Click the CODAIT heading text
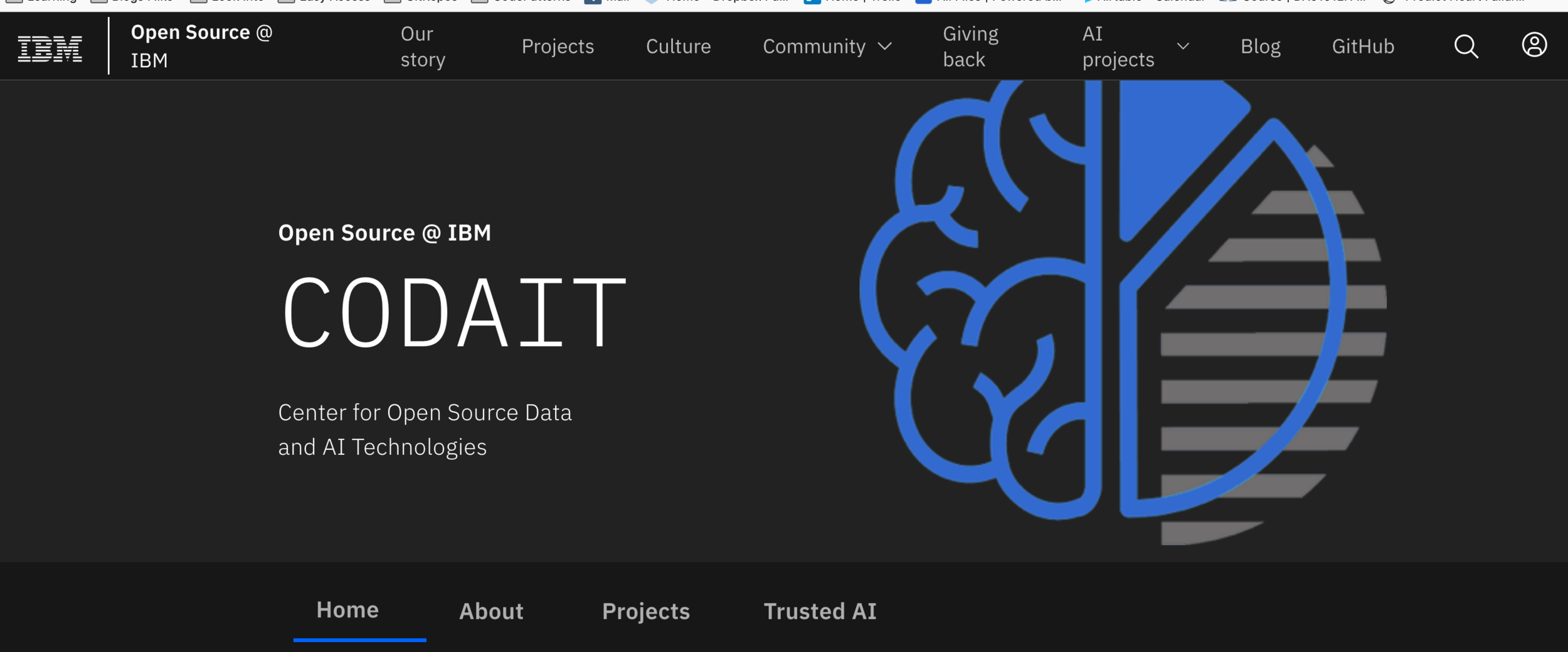Image resolution: width=1568 pixels, height=652 pixels. 454,312
